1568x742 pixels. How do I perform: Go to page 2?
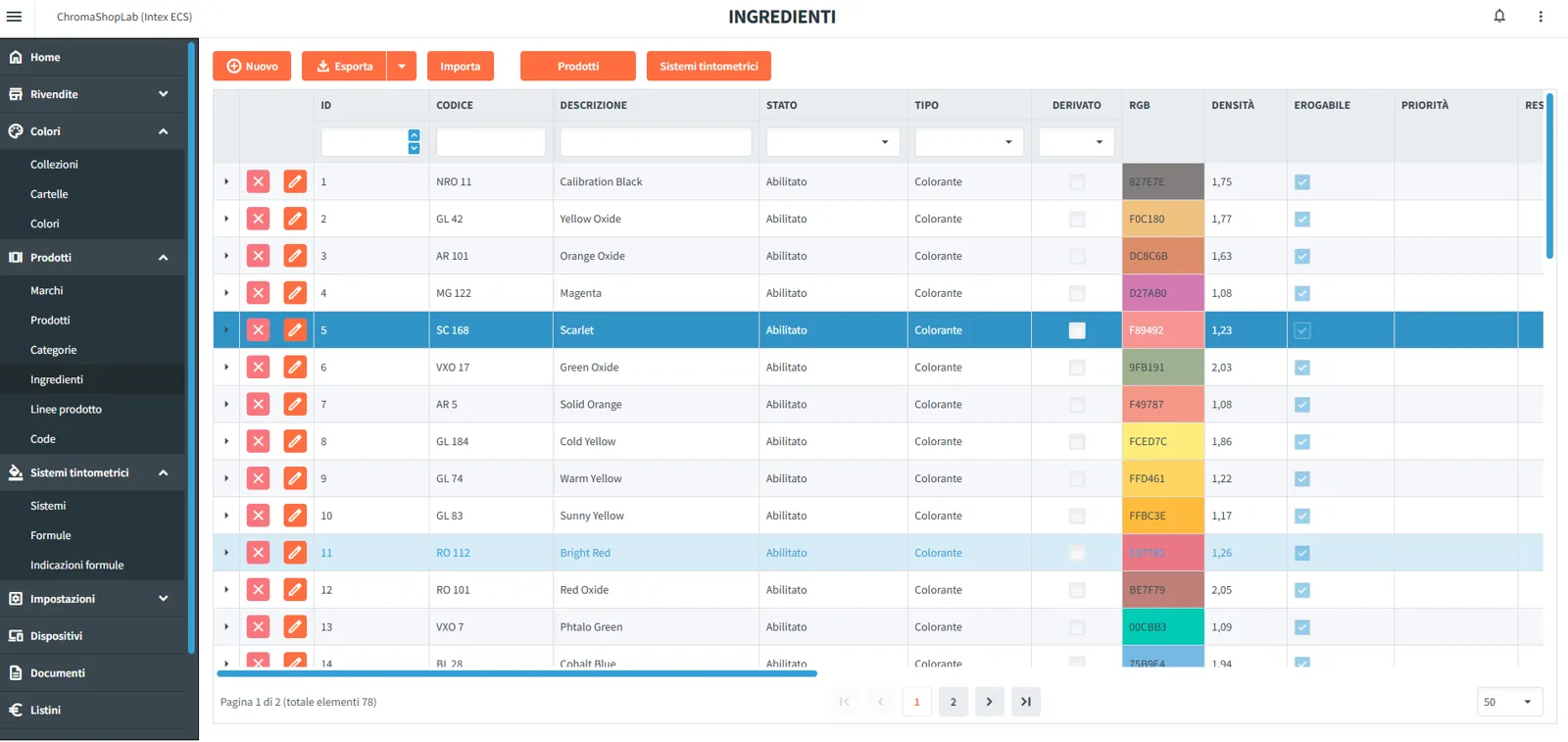[x=953, y=702]
